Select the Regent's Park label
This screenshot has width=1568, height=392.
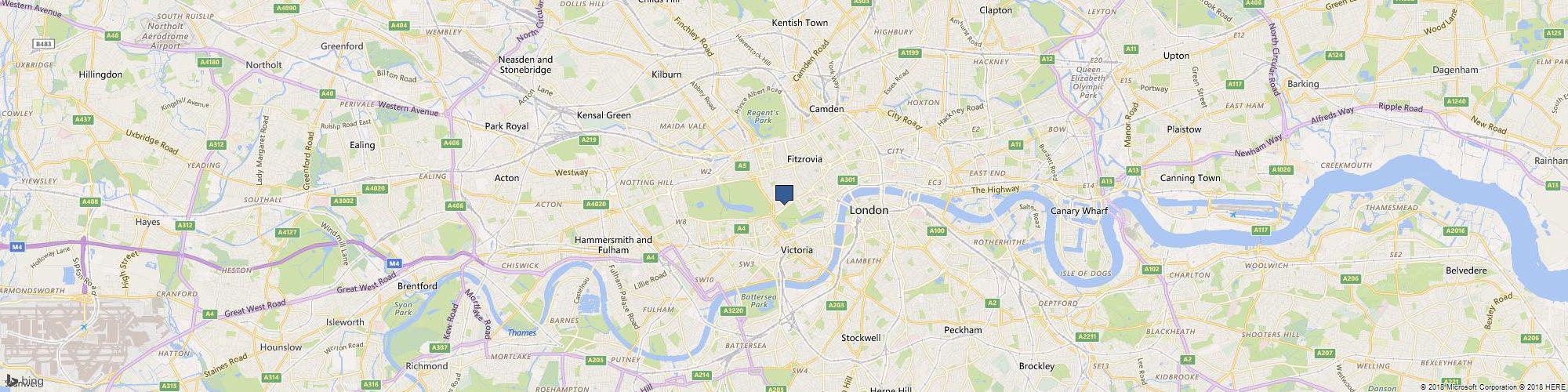[x=761, y=117]
